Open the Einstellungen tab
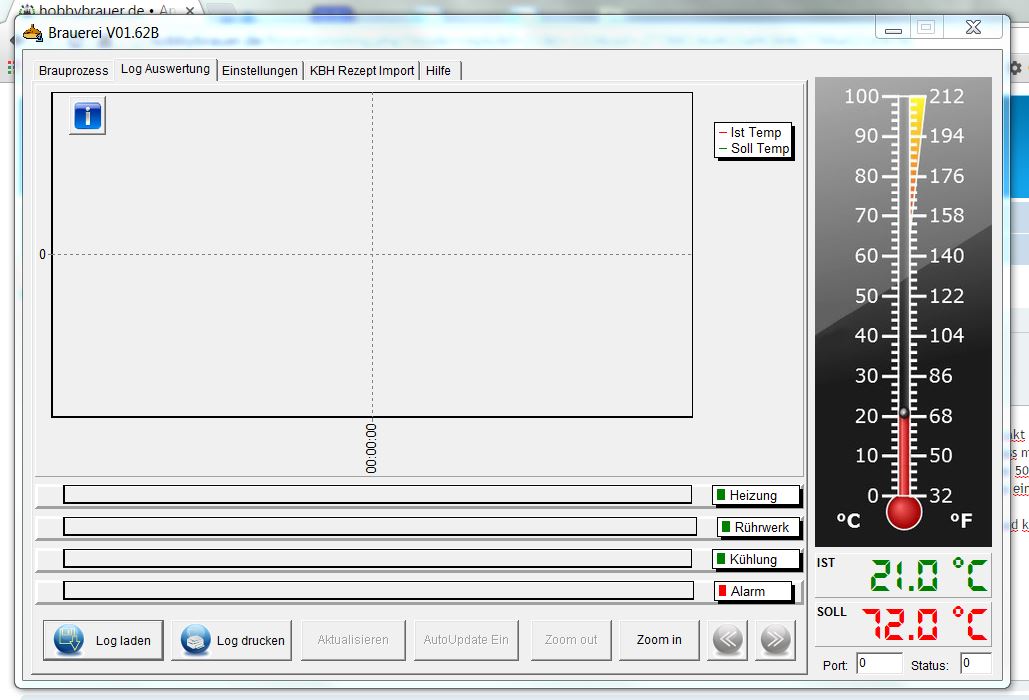The height and width of the screenshot is (700, 1029). pyautogui.click(x=260, y=71)
